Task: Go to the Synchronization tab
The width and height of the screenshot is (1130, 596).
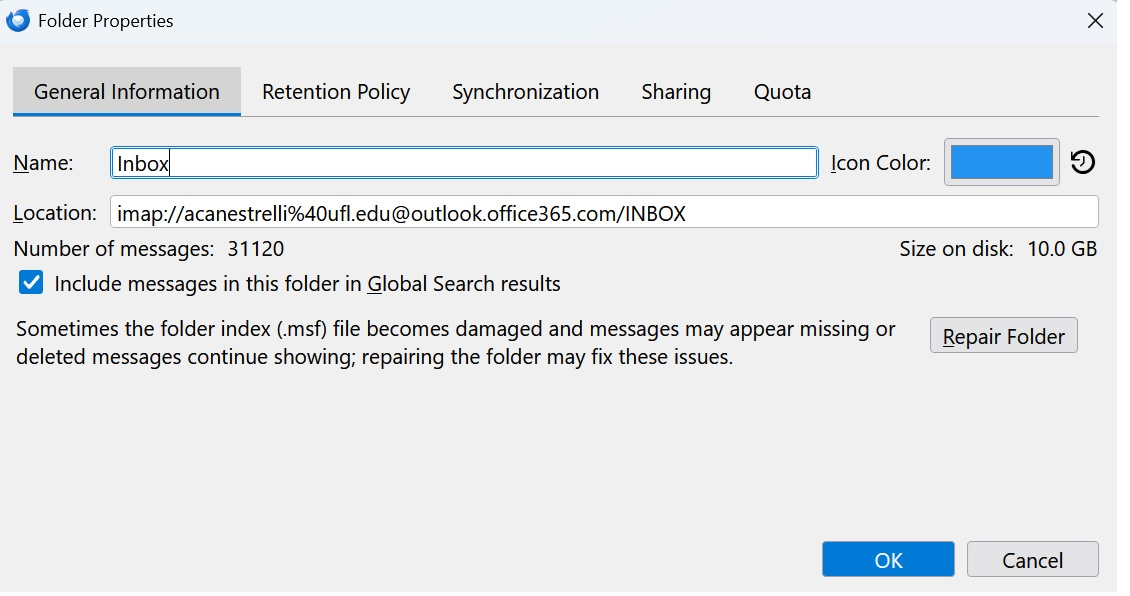Action: 525,92
